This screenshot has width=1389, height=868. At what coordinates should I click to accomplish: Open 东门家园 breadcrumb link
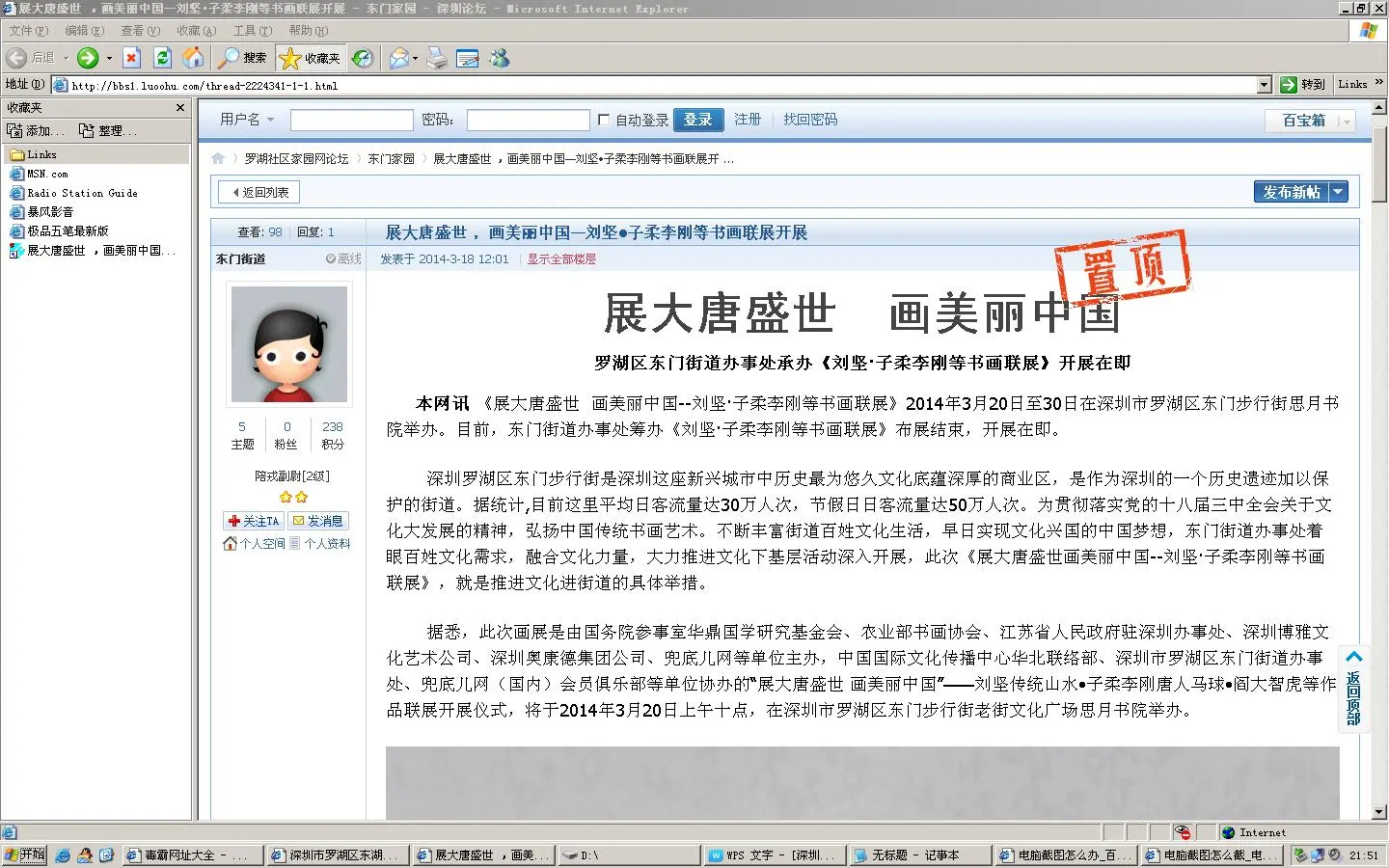click(391, 158)
